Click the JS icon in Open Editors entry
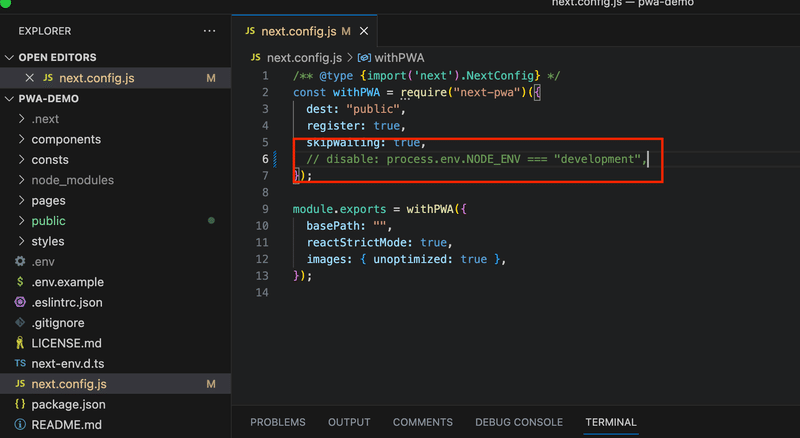The width and height of the screenshot is (800, 438). (x=48, y=78)
